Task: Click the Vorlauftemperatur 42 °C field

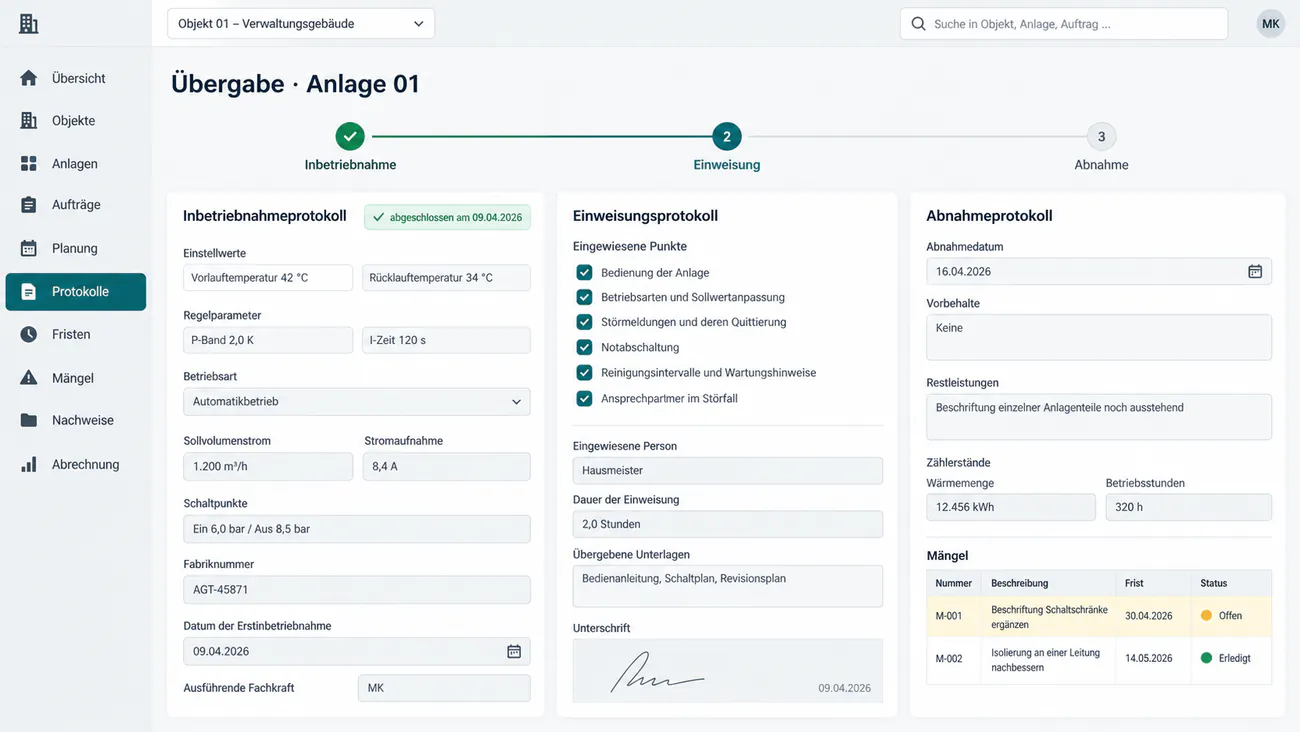Action: point(268,277)
